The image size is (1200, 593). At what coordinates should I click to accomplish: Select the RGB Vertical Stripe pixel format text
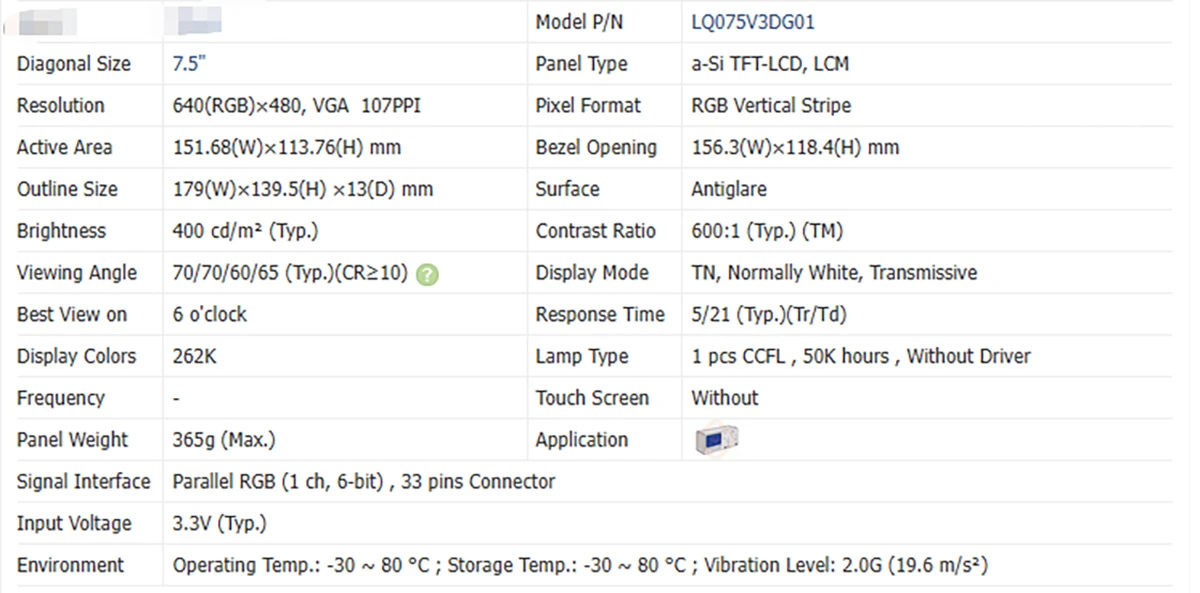coord(771,106)
